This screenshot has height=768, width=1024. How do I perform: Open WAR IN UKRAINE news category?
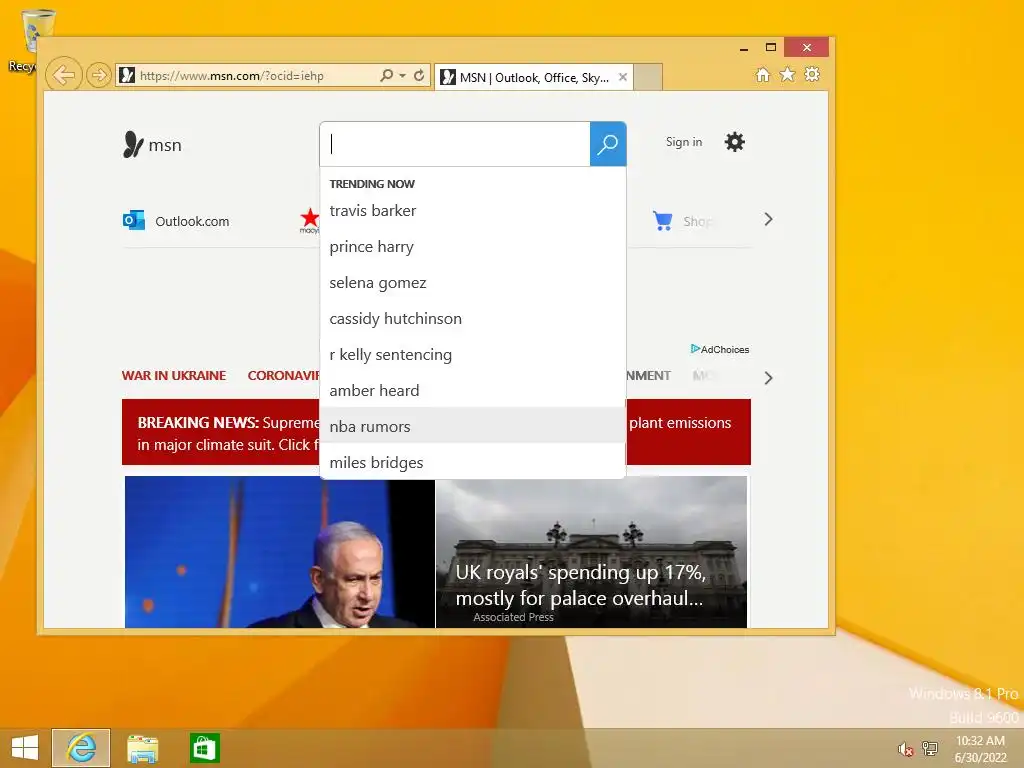(x=174, y=376)
